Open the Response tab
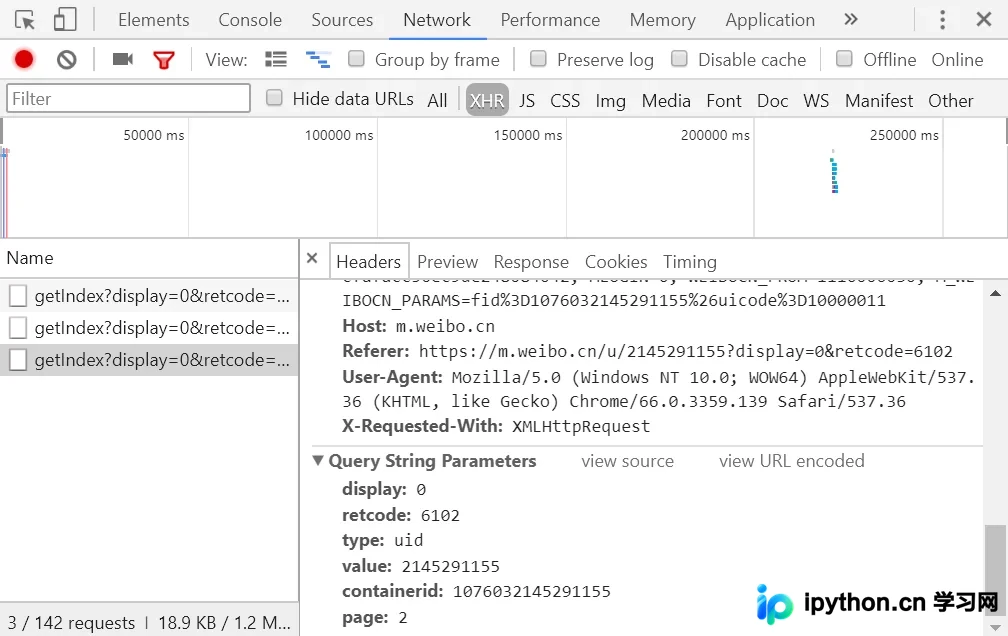 coord(531,262)
